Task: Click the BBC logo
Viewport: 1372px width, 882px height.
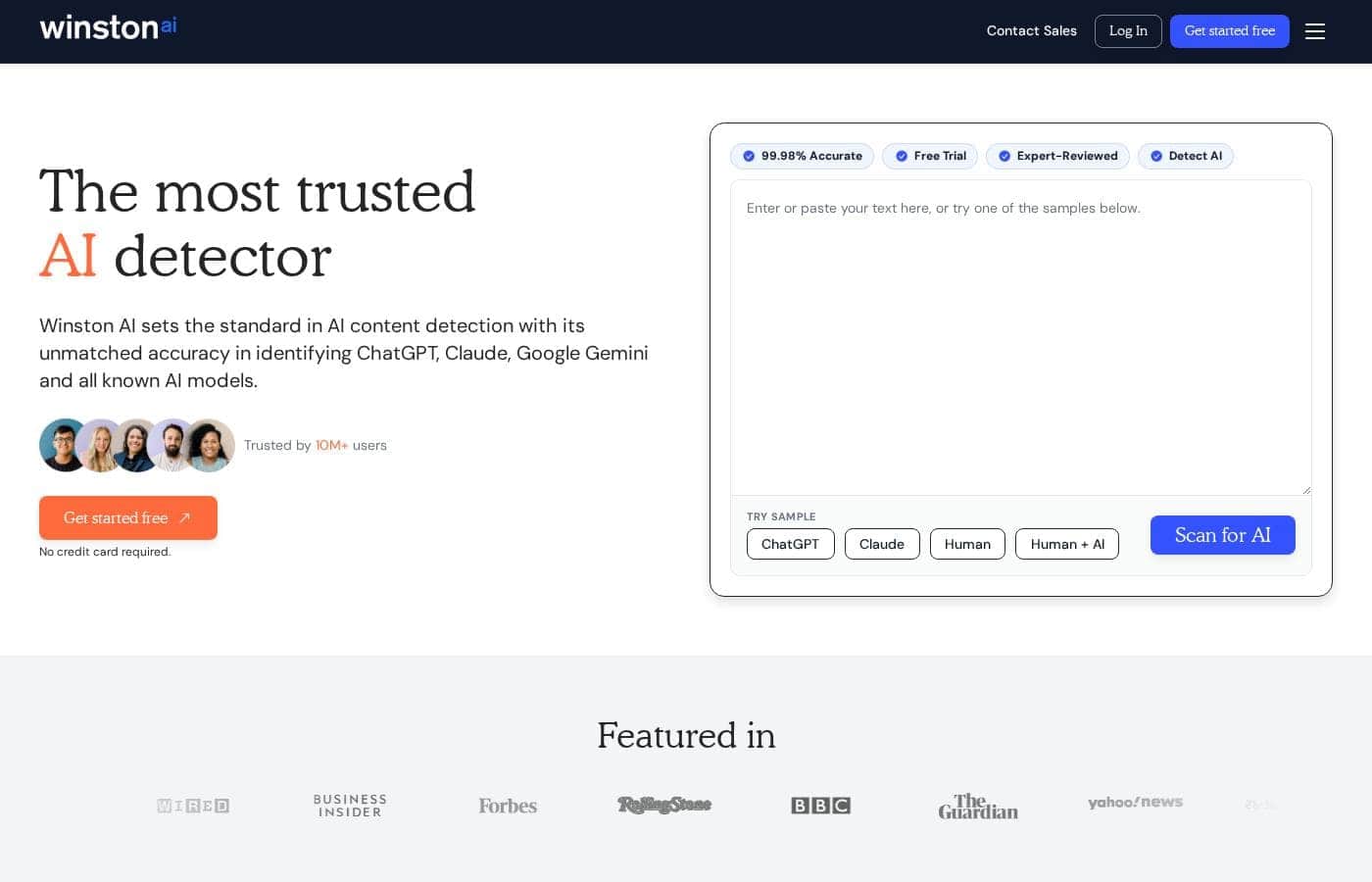Action: [821, 806]
